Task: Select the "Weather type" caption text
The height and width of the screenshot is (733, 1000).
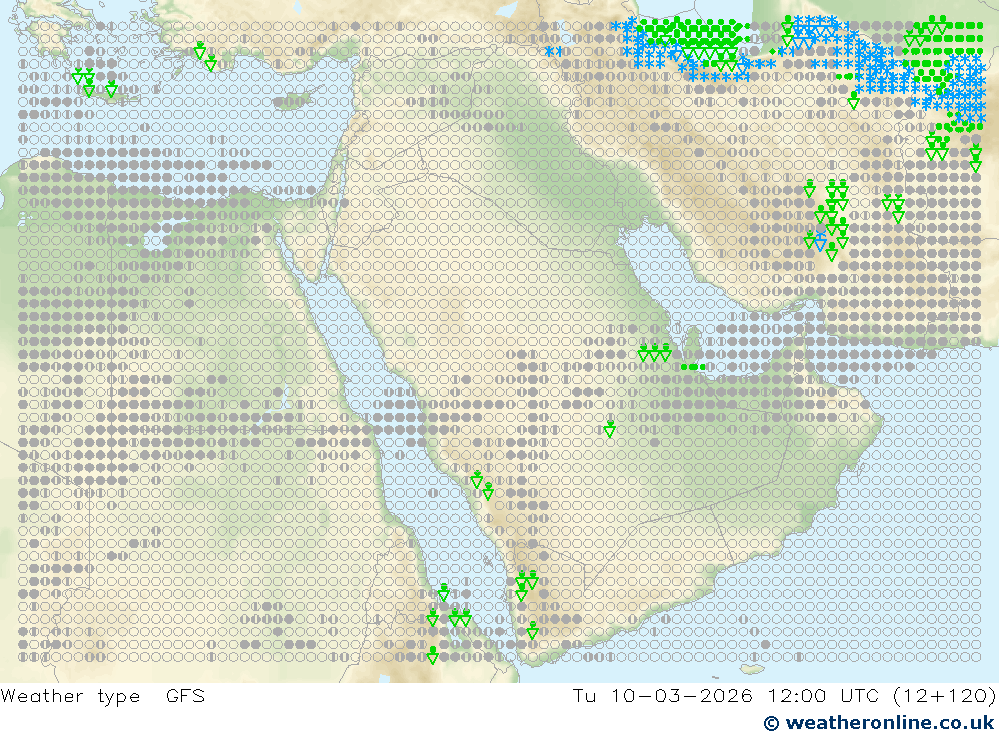Action: pyautogui.click(x=70, y=696)
